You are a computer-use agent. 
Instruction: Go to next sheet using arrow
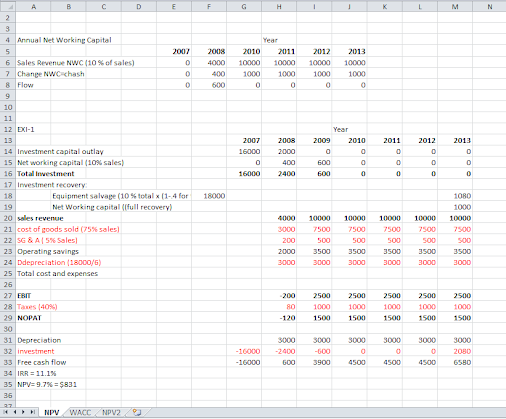pos(23,412)
